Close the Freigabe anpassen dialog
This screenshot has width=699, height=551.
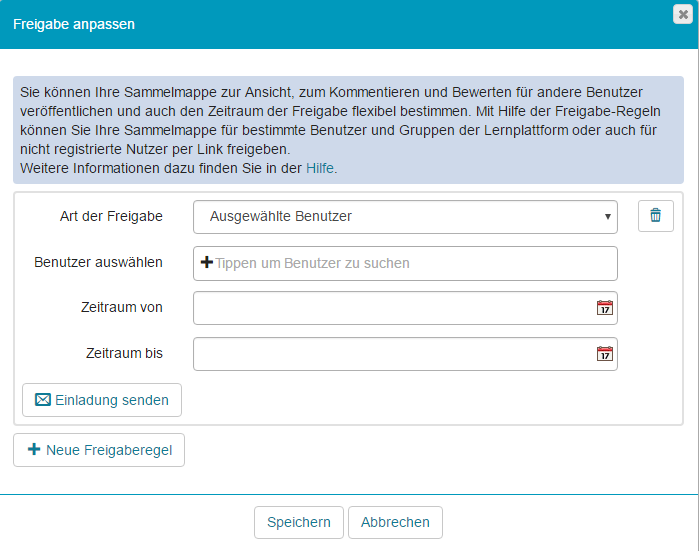[682, 14]
